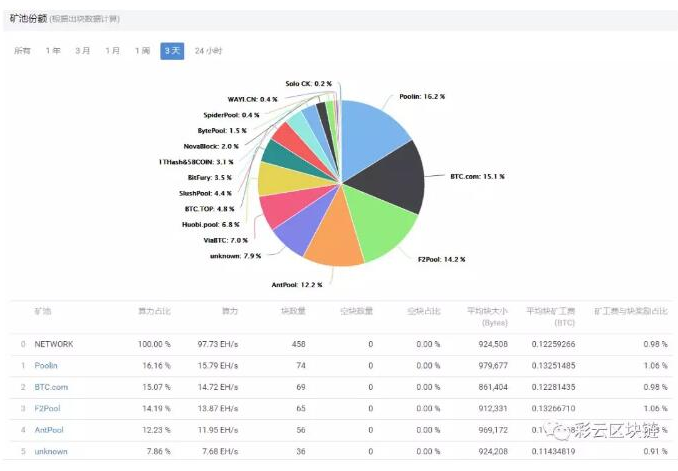678x471 pixels.
Task: Click the 'unknown: 7.9 %' chart label
Action: [235, 256]
